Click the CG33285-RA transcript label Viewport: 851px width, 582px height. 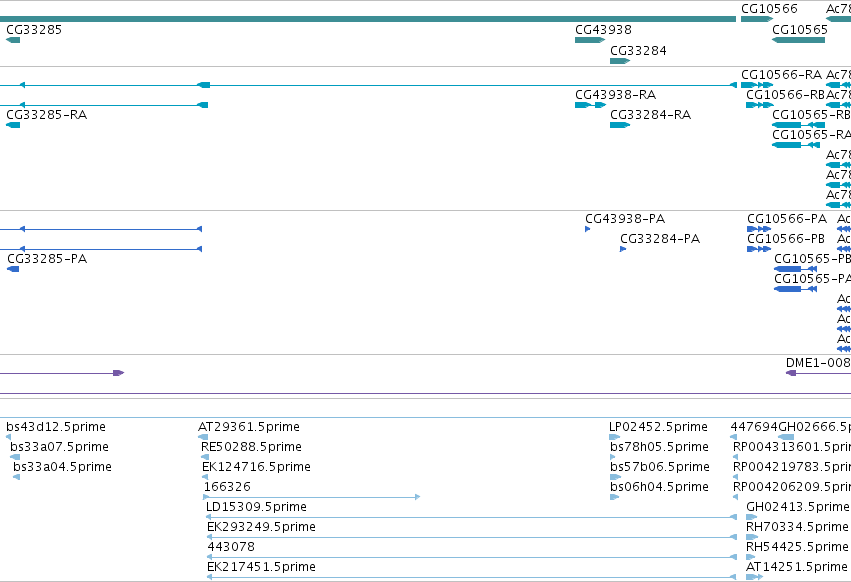click(x=47, y=115)
